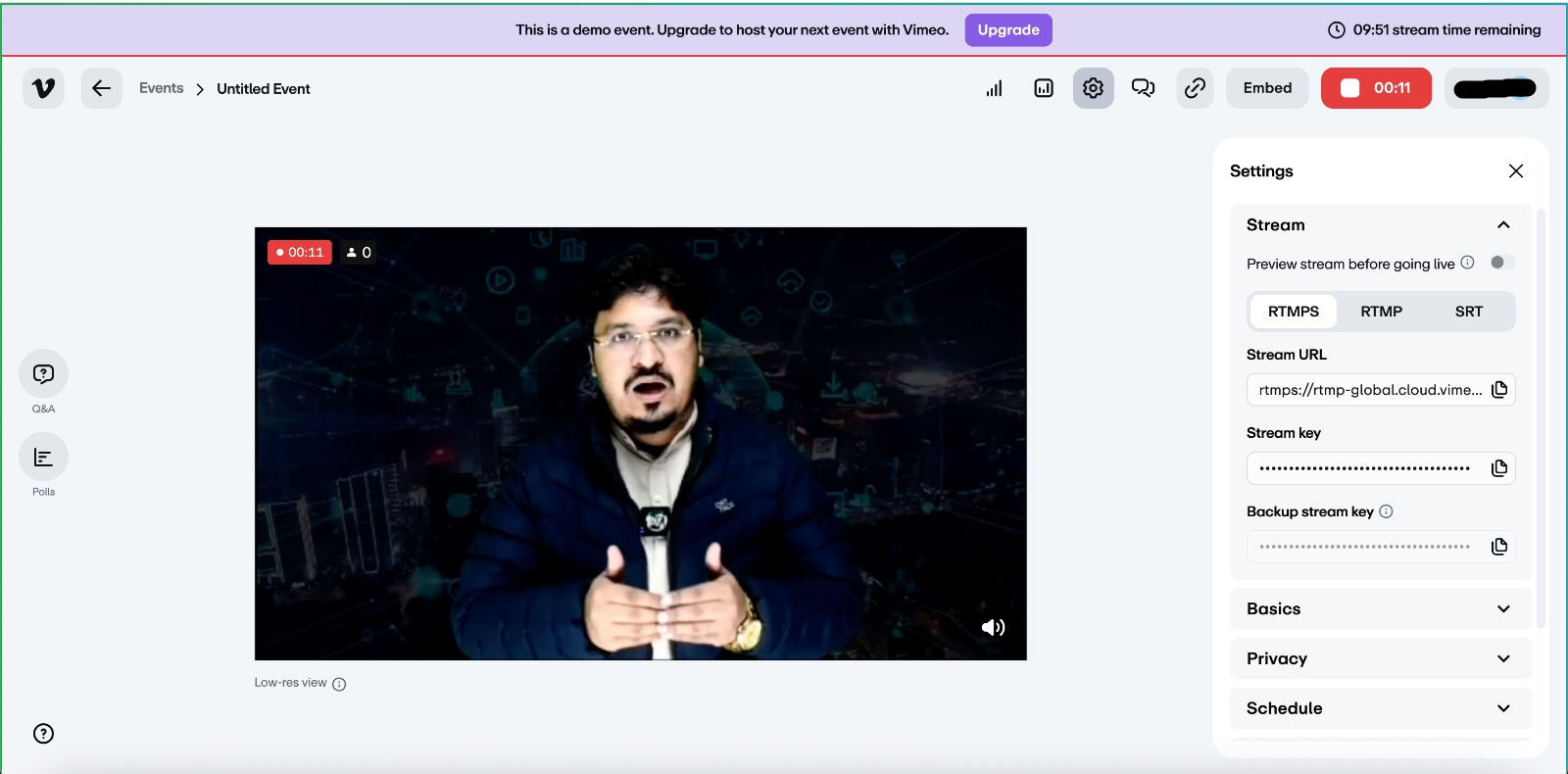1568x774 pixels.
Task: Open the stream health signal icon
Action: click(x=994, y=88)
